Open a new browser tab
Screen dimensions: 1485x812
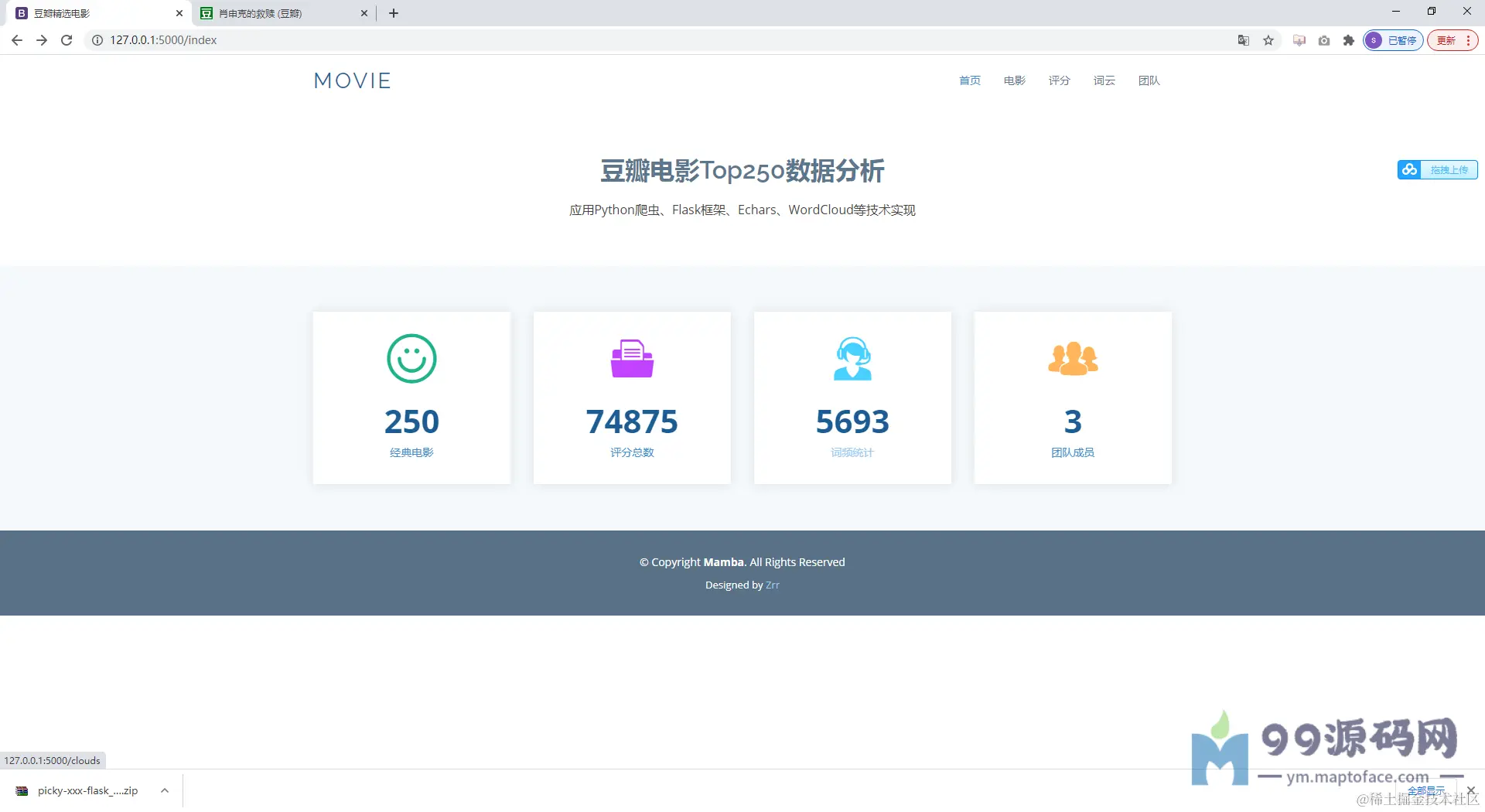pyautogui.click(x=394, y=13)
